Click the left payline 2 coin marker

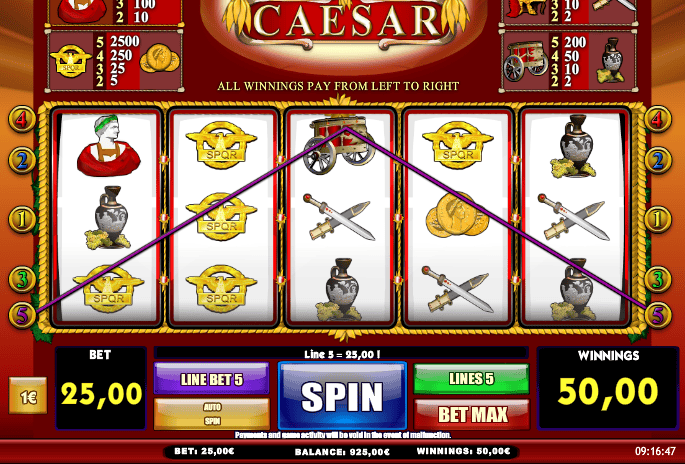point(22,160)
